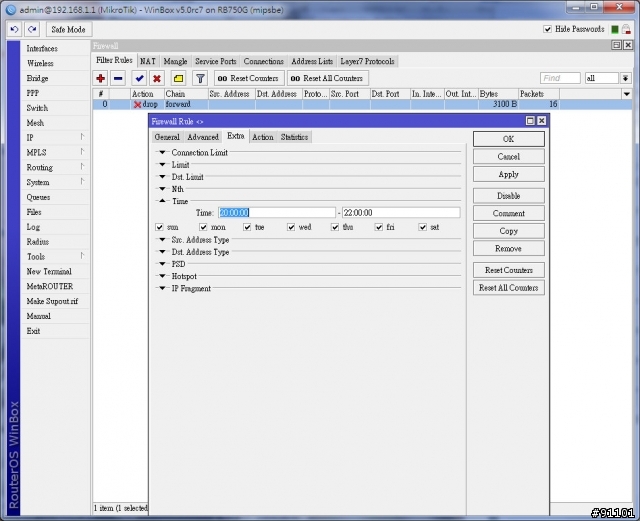
Task: Click the end time field showing 22:00:00
Action: click(400, 213)
